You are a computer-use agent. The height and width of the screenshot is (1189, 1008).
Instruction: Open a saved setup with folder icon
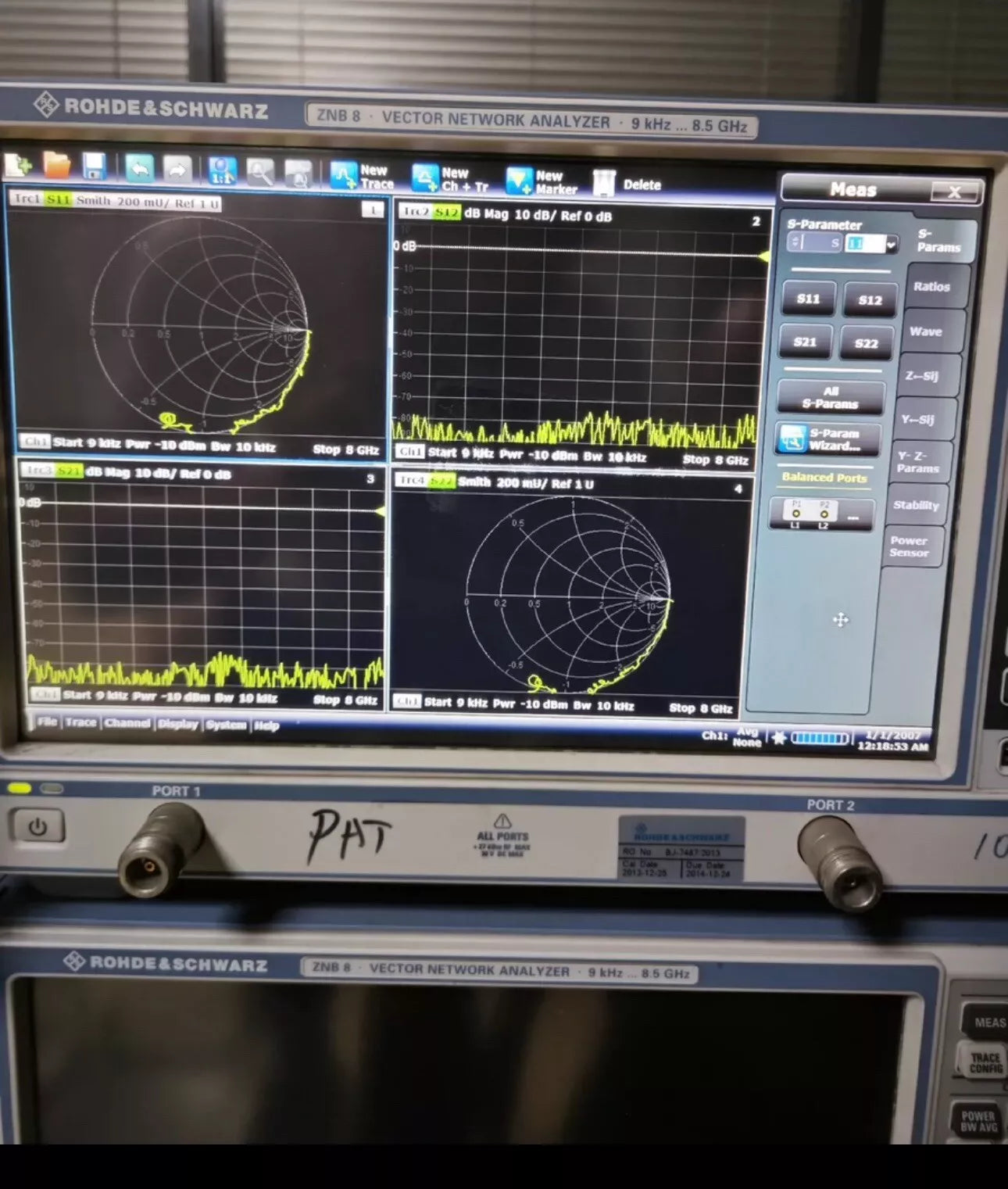(56, 166)
